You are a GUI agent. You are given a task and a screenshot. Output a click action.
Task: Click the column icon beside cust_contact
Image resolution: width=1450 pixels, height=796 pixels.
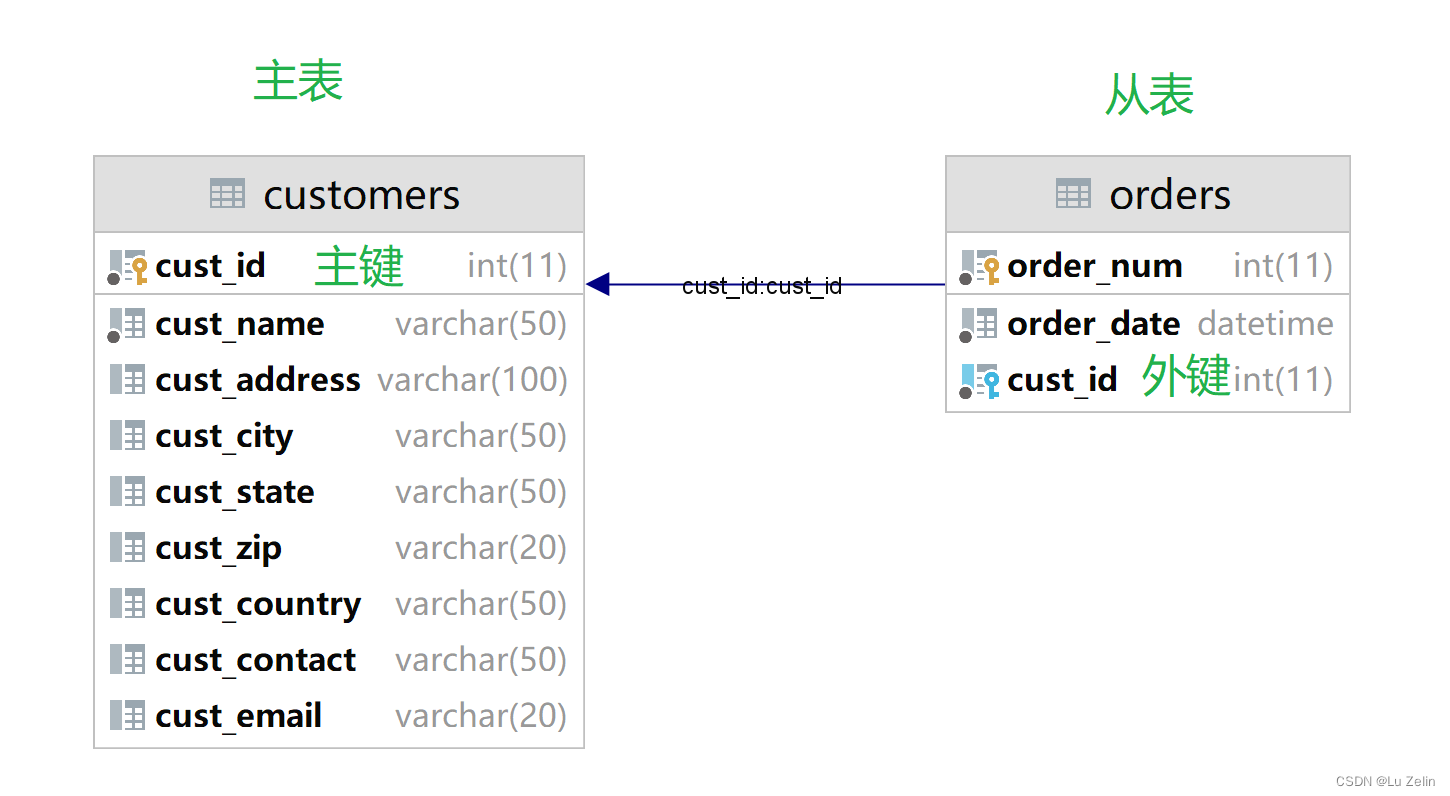pyautogui.click(x=127, y=659)
